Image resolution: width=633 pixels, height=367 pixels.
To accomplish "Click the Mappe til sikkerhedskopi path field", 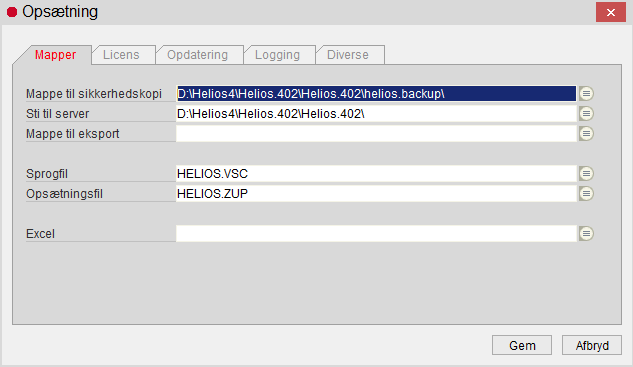I will pyautogui.click(x=376, y=94).
